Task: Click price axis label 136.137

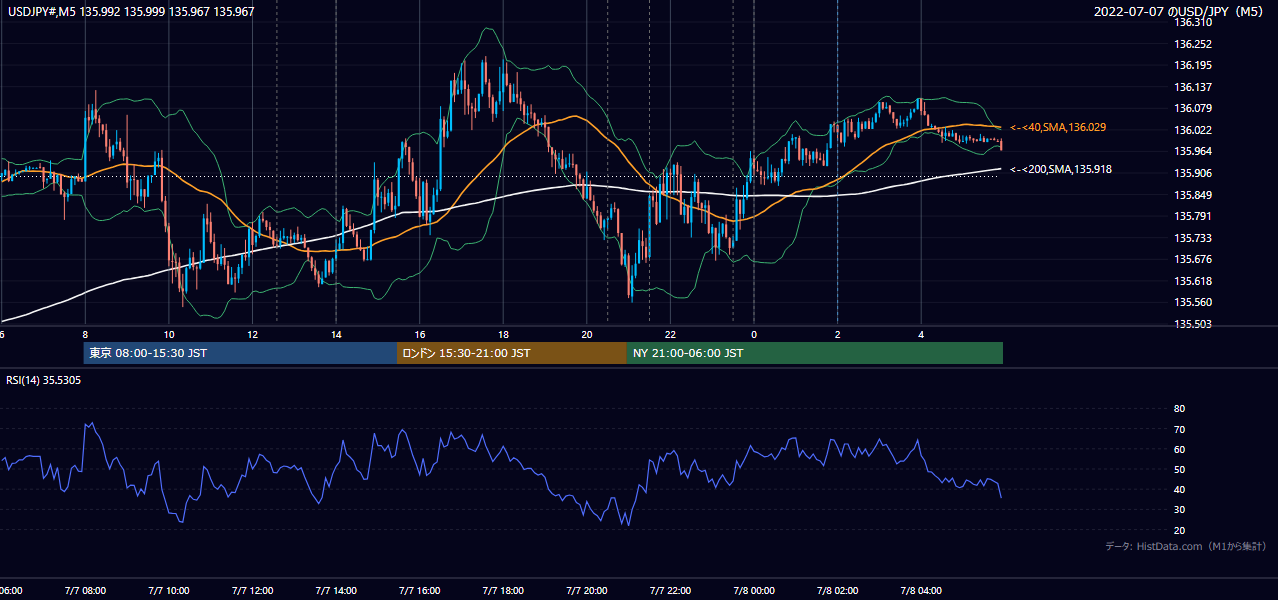Action: pyautogui.click(x=1194, y=87)
